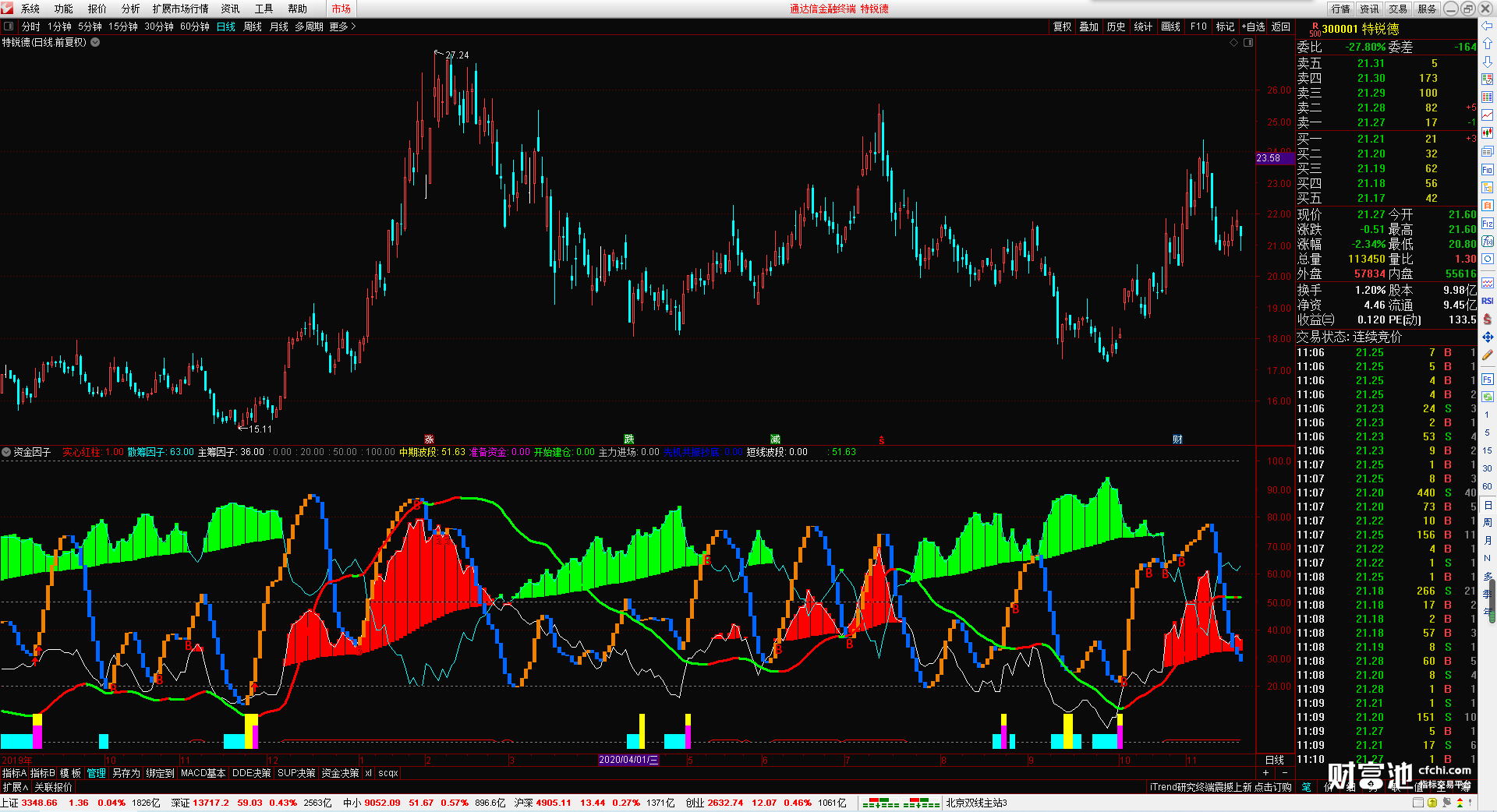Click the app logo icon beside 系统
Image resolution: width=1497 pixels, height=812 pixels.
7,9
